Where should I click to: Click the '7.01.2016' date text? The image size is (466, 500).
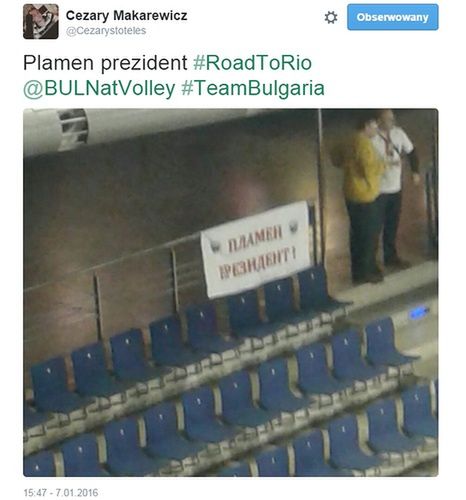click(x=77, y=492)
